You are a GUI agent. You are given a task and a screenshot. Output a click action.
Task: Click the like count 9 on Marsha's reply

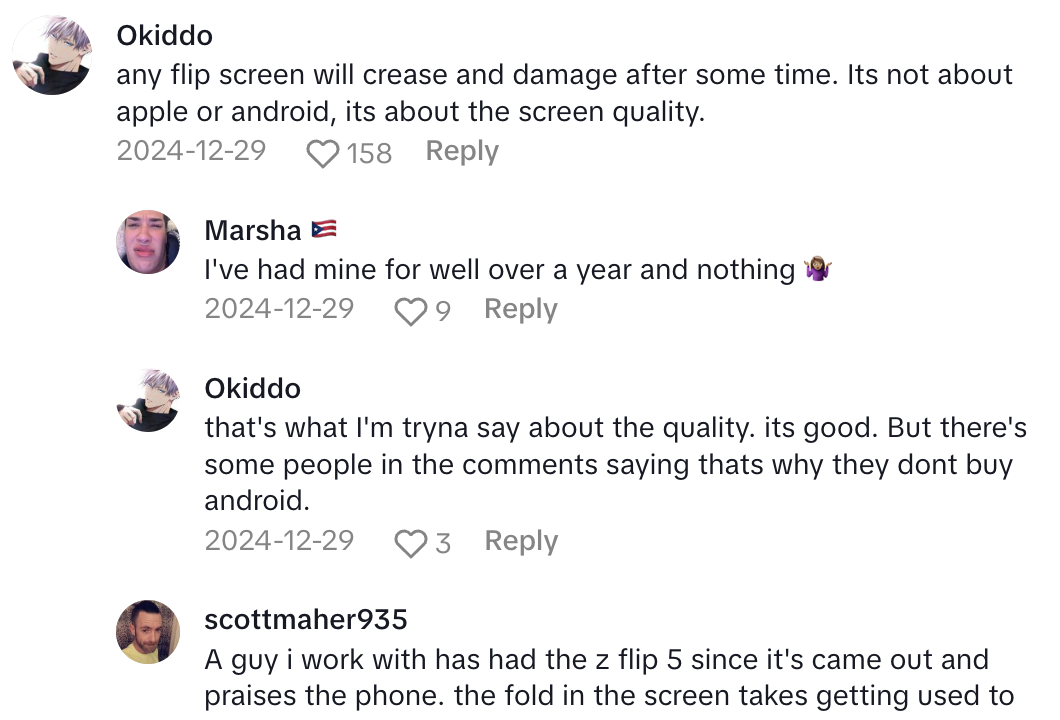442,312
